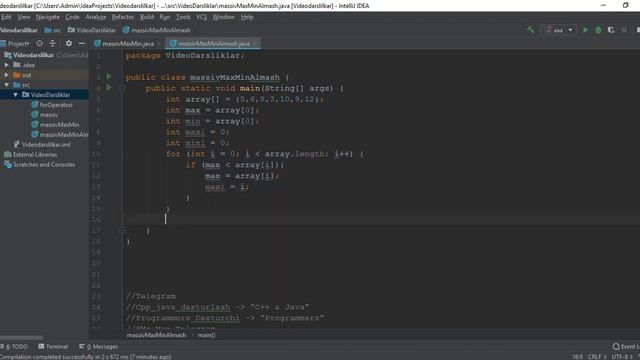Close the massivMaxMin.java tab
Viewport: 640px width, 360px height.
pos(159,44)
